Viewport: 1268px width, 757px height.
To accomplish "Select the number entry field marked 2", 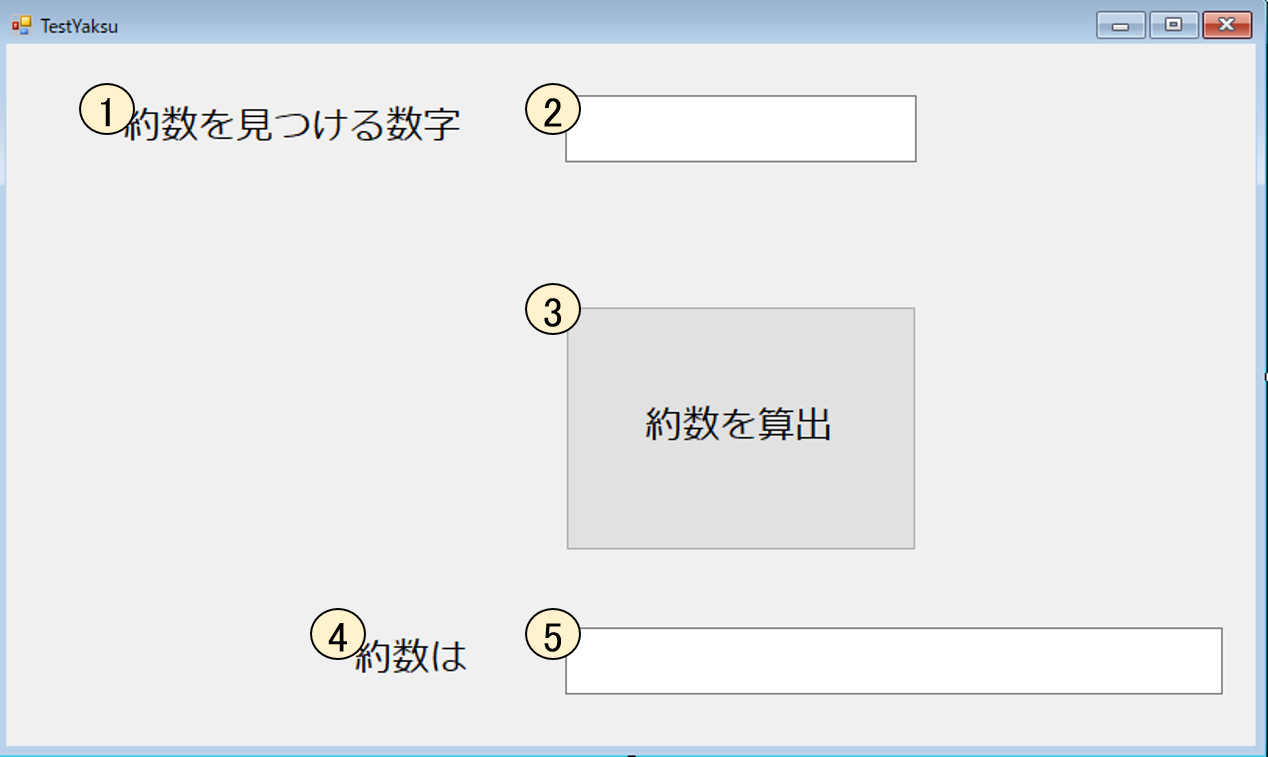I will [741, 128].
